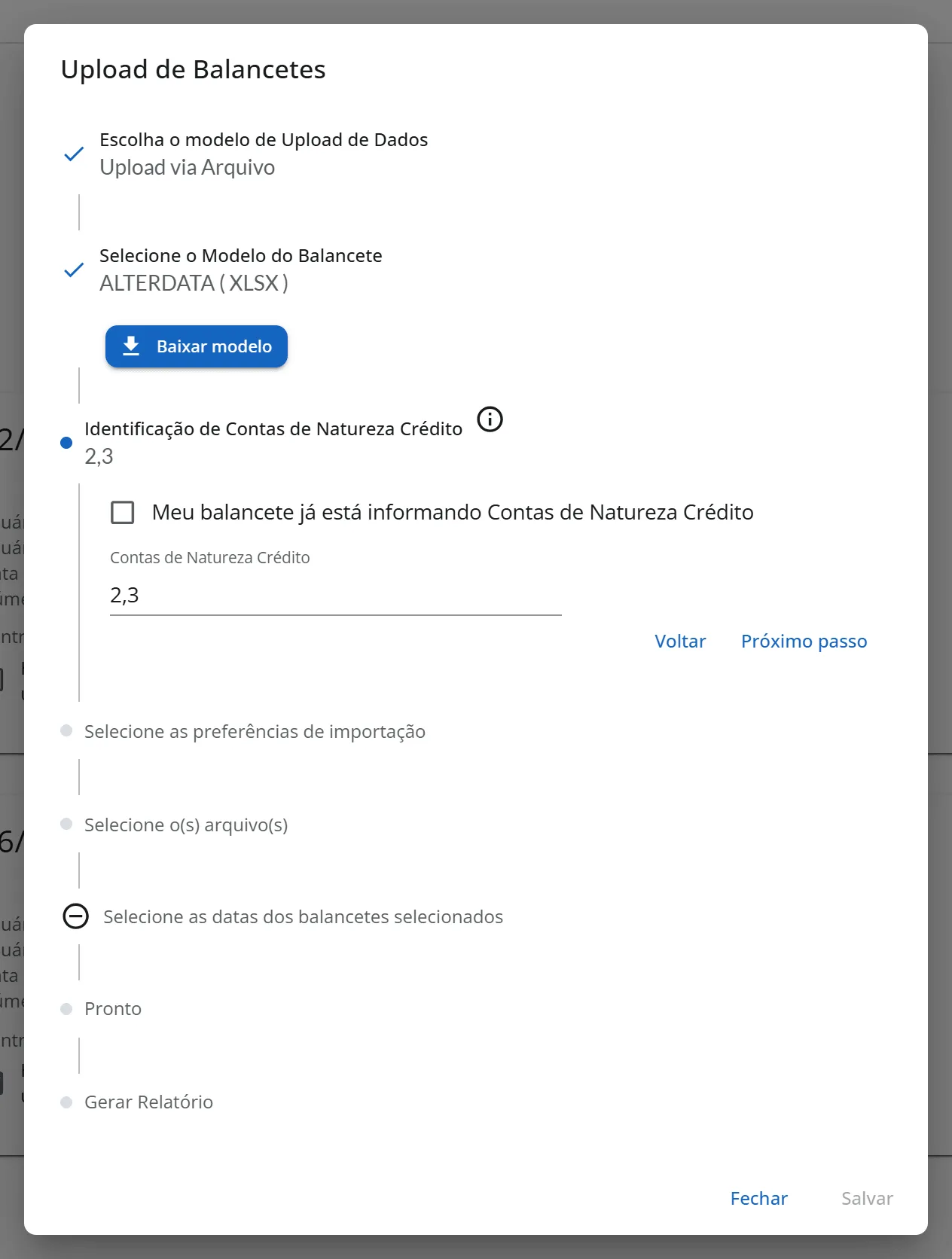The width and height of the screenshot is (952, 1259).
Task: Select the 'Gerar Relatório' step
Action: [148, 1102]
